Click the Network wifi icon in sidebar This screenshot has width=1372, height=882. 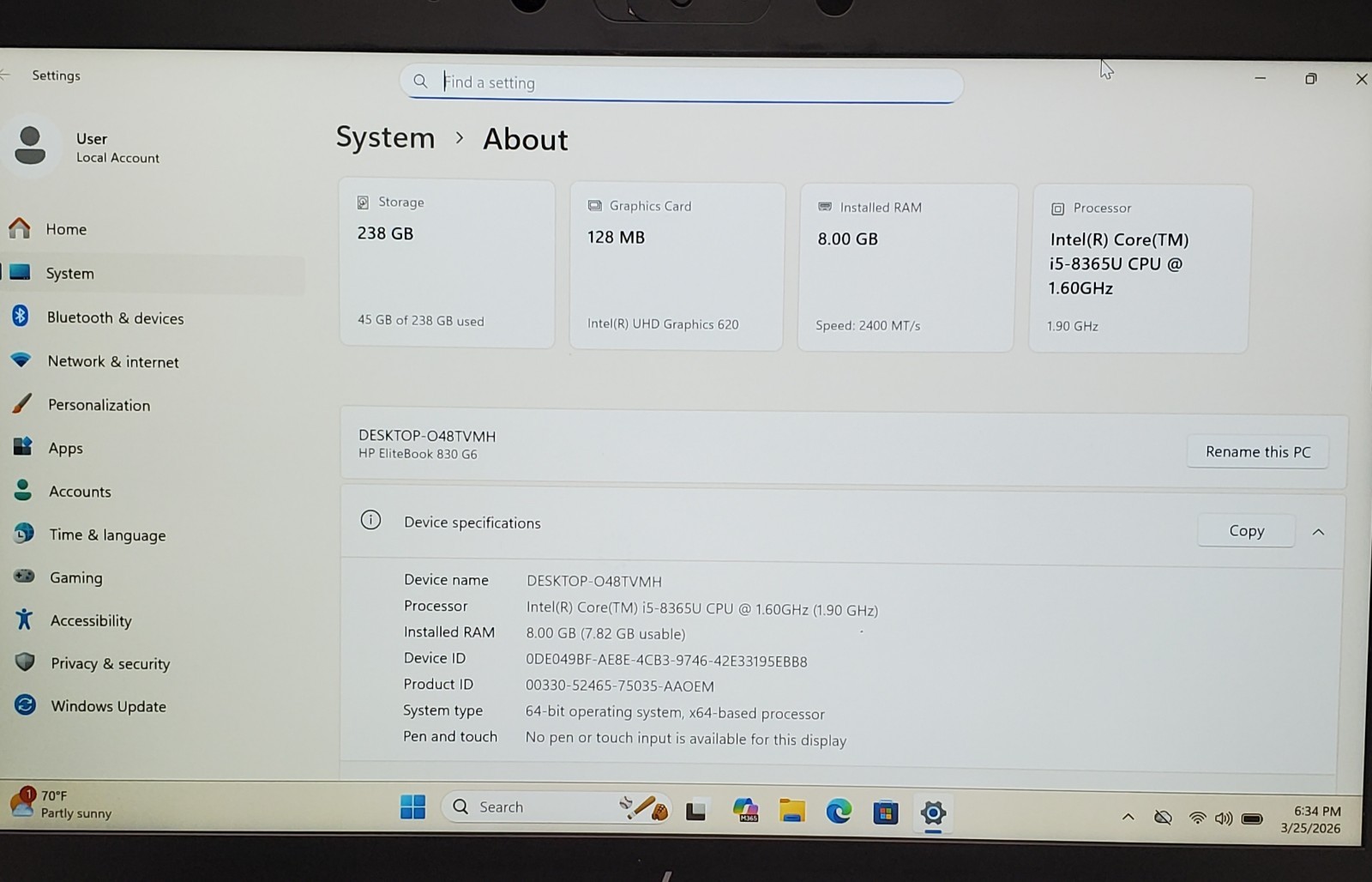pos(21,359)
